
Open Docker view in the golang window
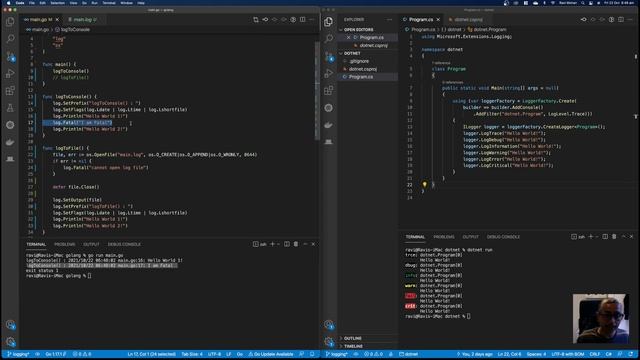point(10,142)
